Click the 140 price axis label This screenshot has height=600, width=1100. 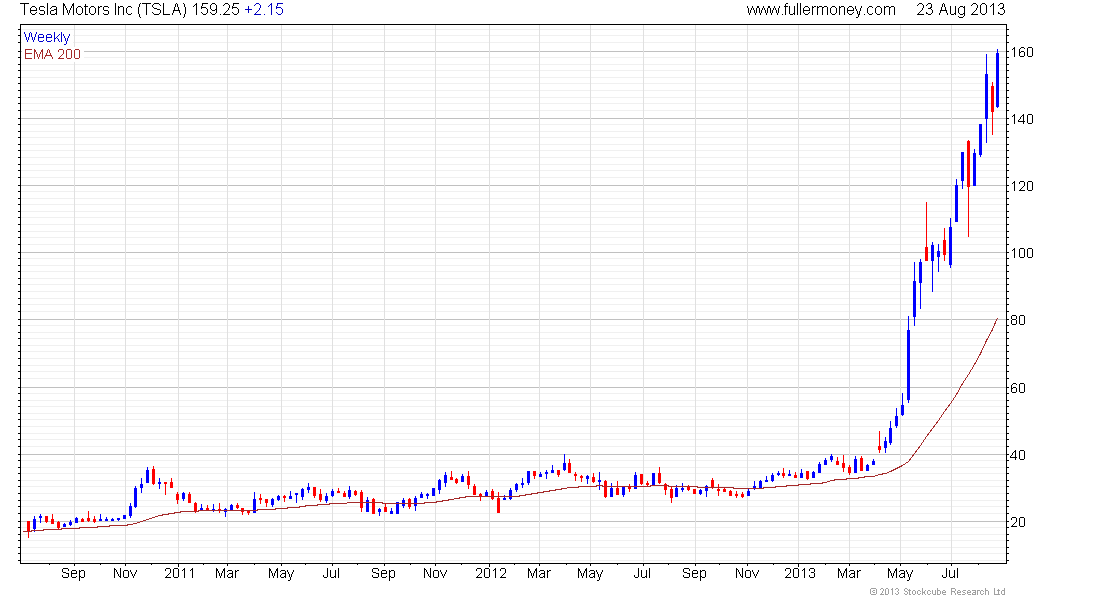(1021, 119)
